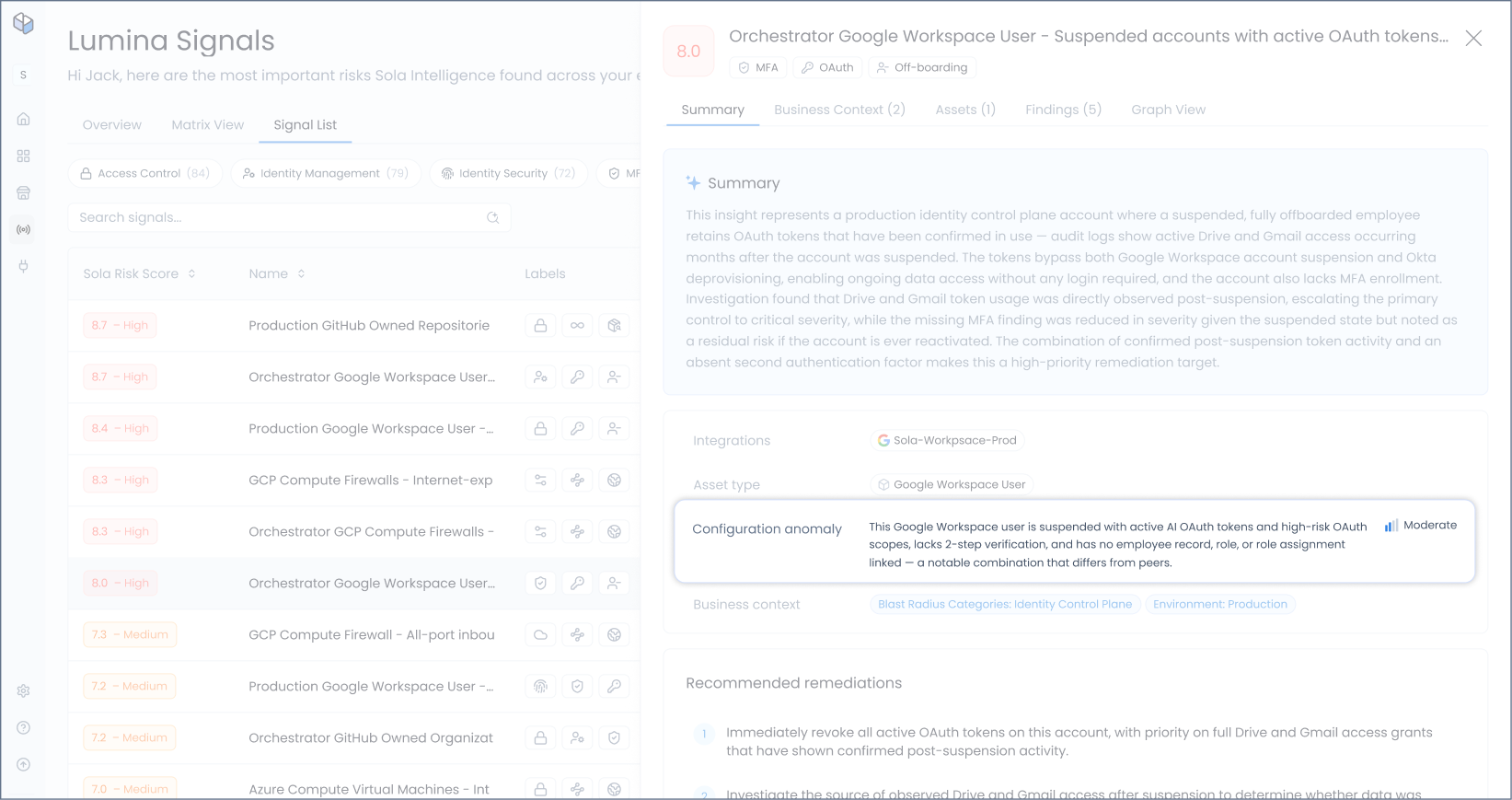Open the Orchestrator GitHub Owned Organizat signal
This screenshot has height=800, width=1512.
[371, 737]
